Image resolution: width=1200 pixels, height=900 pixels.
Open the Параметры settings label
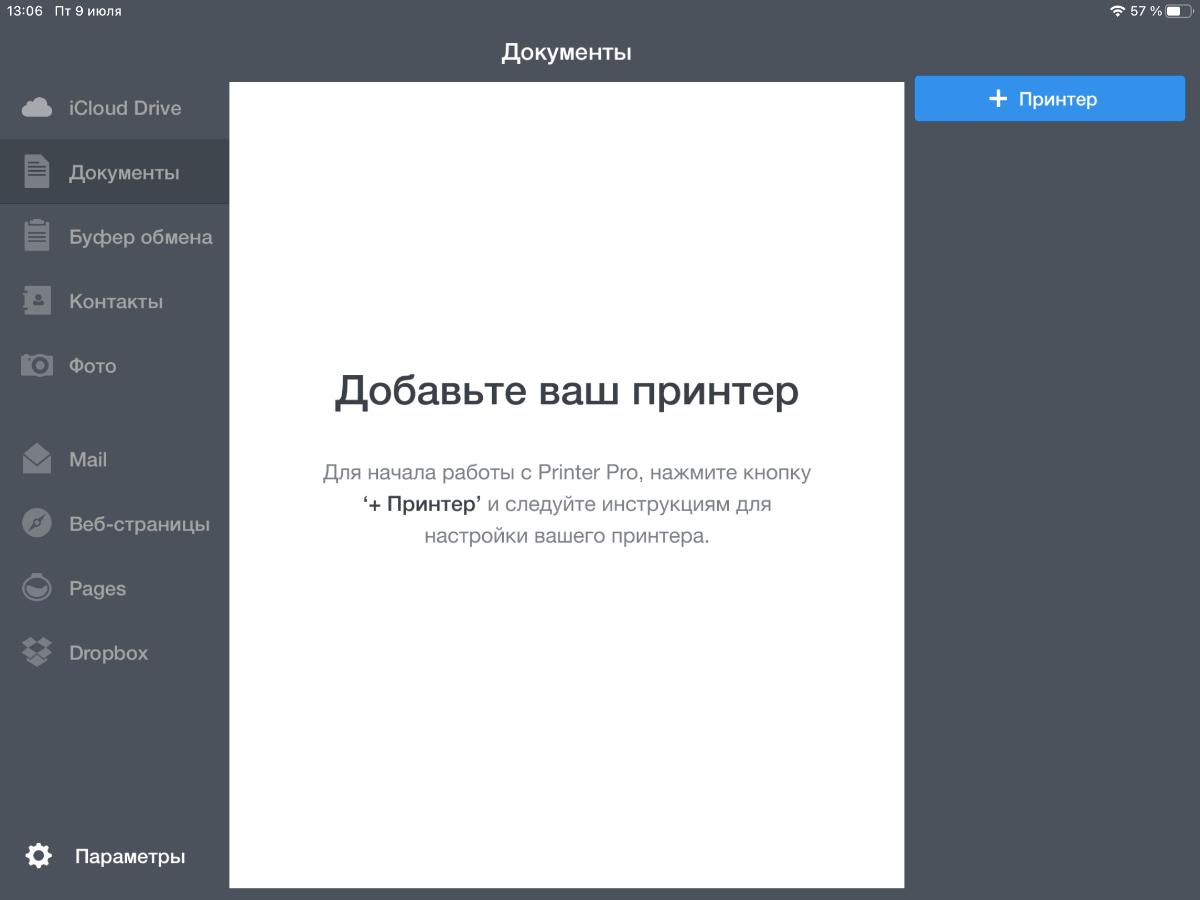click(130, 857)
